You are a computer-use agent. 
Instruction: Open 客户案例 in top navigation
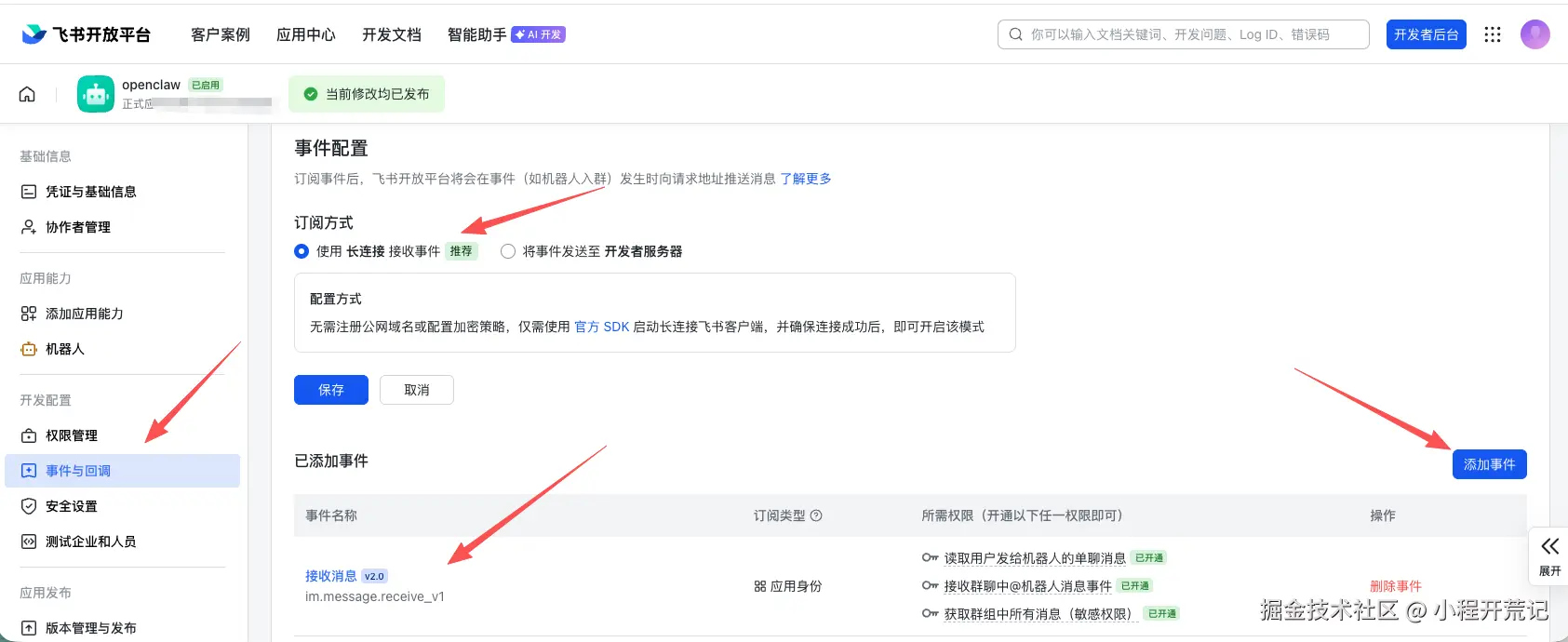(221, 34)
